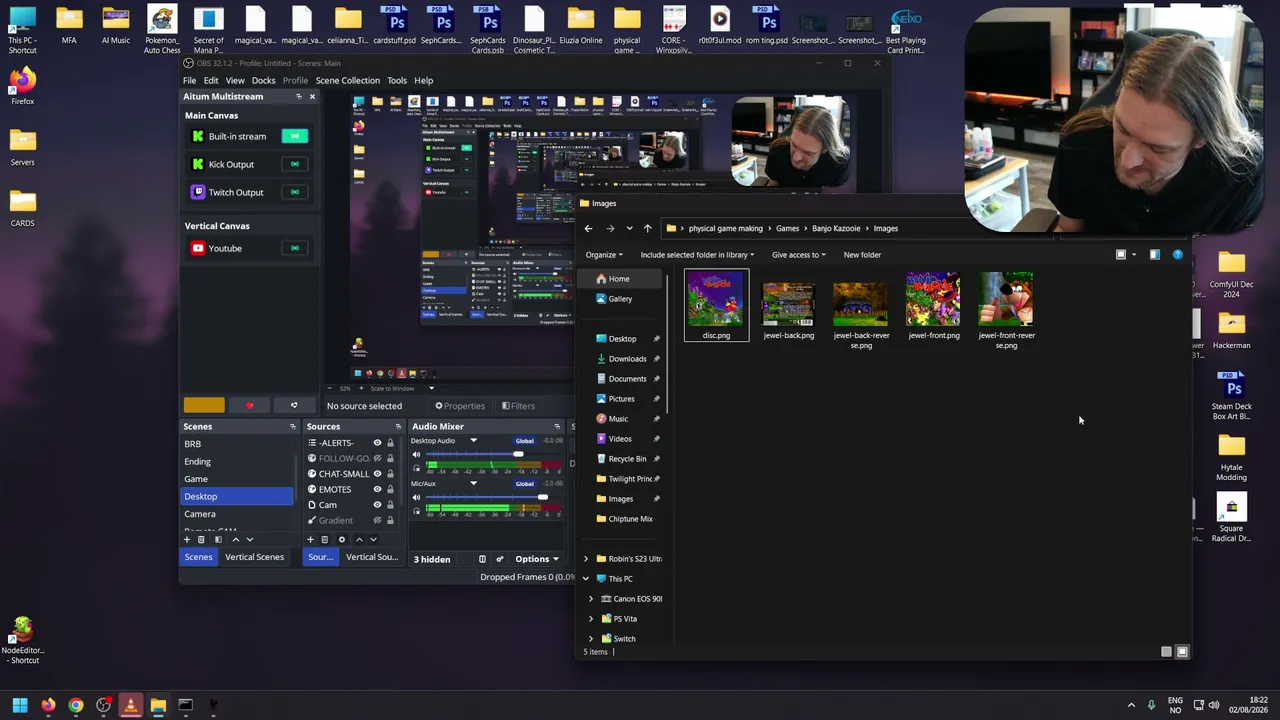The image size is (1280, 720).
Task: Expand the Canon EOS tree item
Action: [x=590, y=599]
